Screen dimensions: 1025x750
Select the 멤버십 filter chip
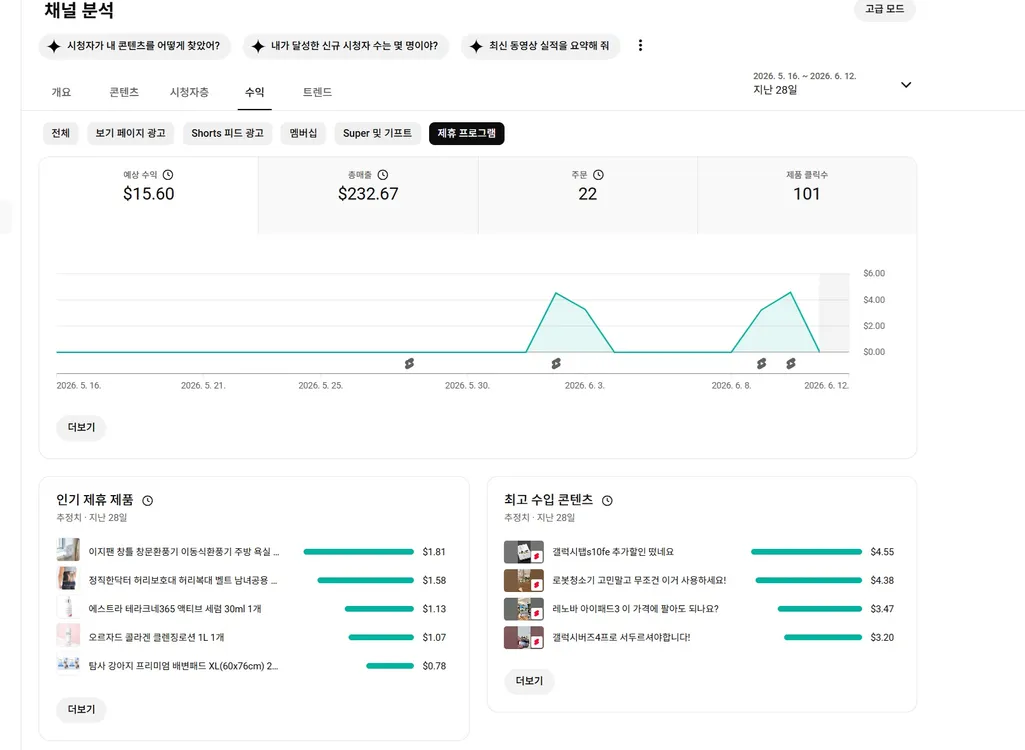coord(303,133)
